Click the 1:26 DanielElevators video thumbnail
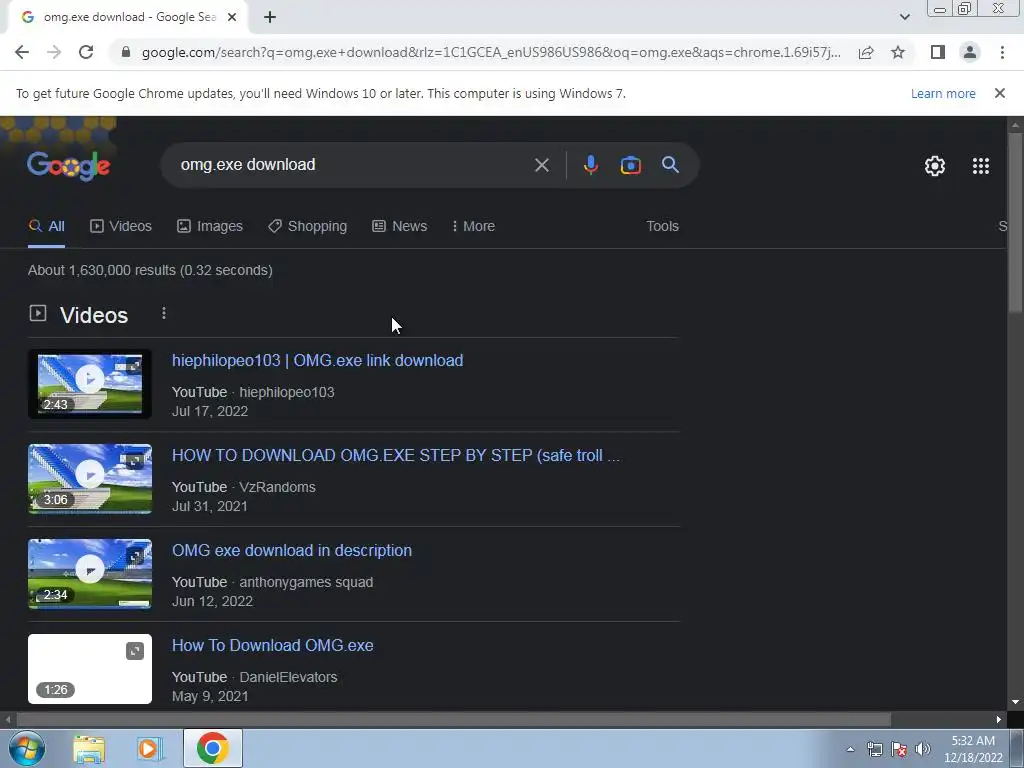Screen dimensions: 1024x768 point(89,669)
